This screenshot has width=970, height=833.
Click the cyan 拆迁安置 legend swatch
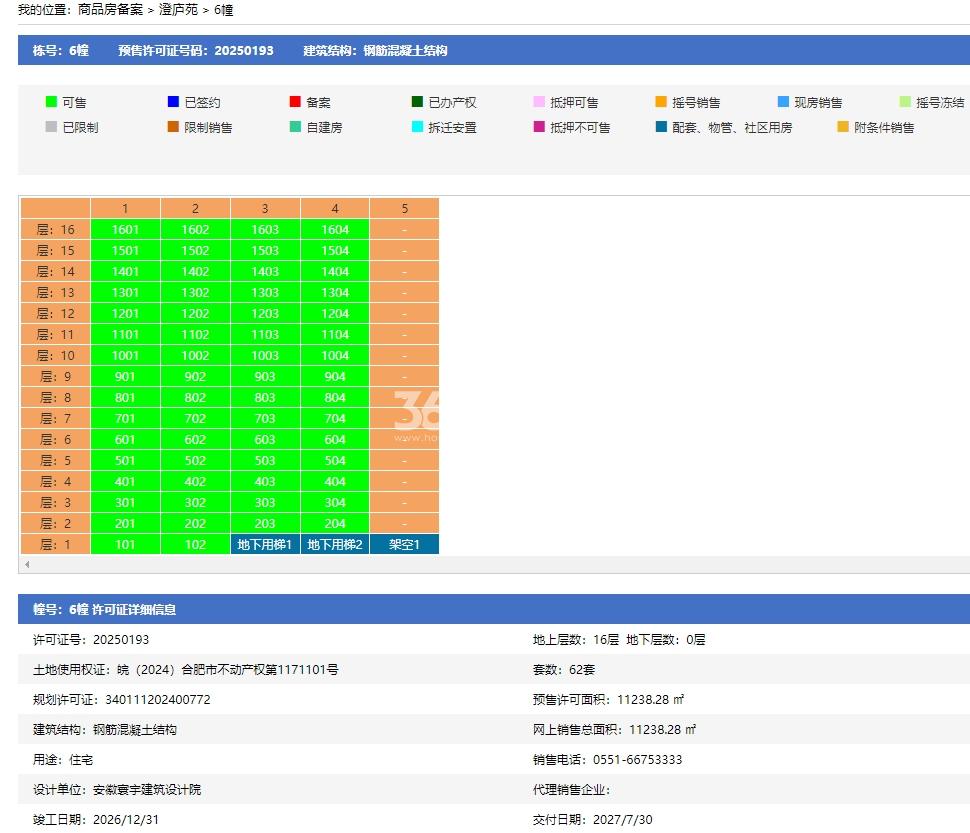(x=417, y=126)
